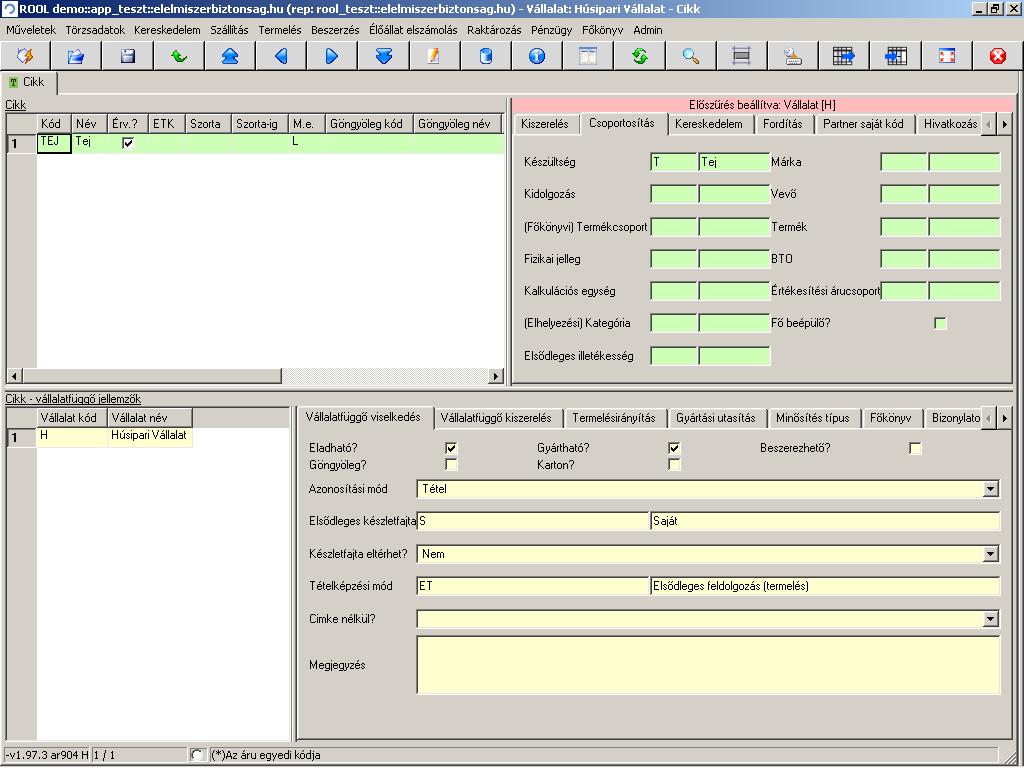This screenshot has width=1024, height=768.
Task: Switch to the Gyártási utasítás tab
Action: (716, 418)
